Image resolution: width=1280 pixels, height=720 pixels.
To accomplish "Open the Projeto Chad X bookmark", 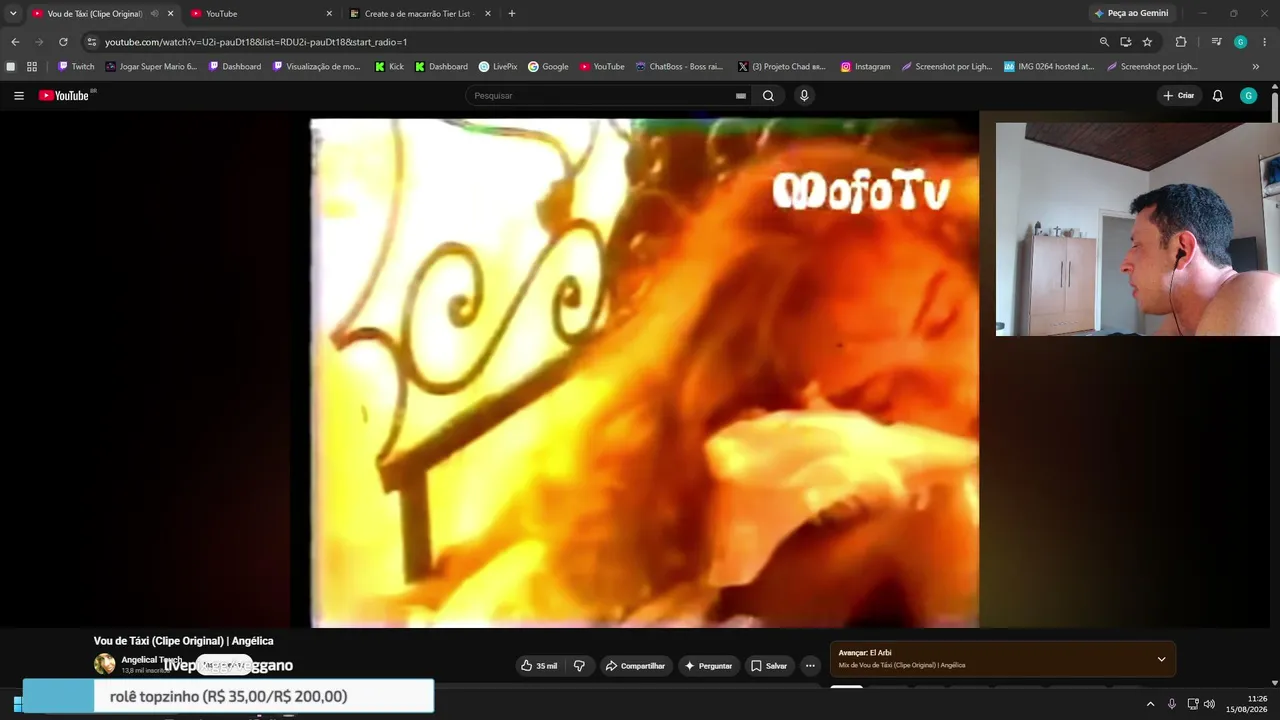I will (782, 67).
